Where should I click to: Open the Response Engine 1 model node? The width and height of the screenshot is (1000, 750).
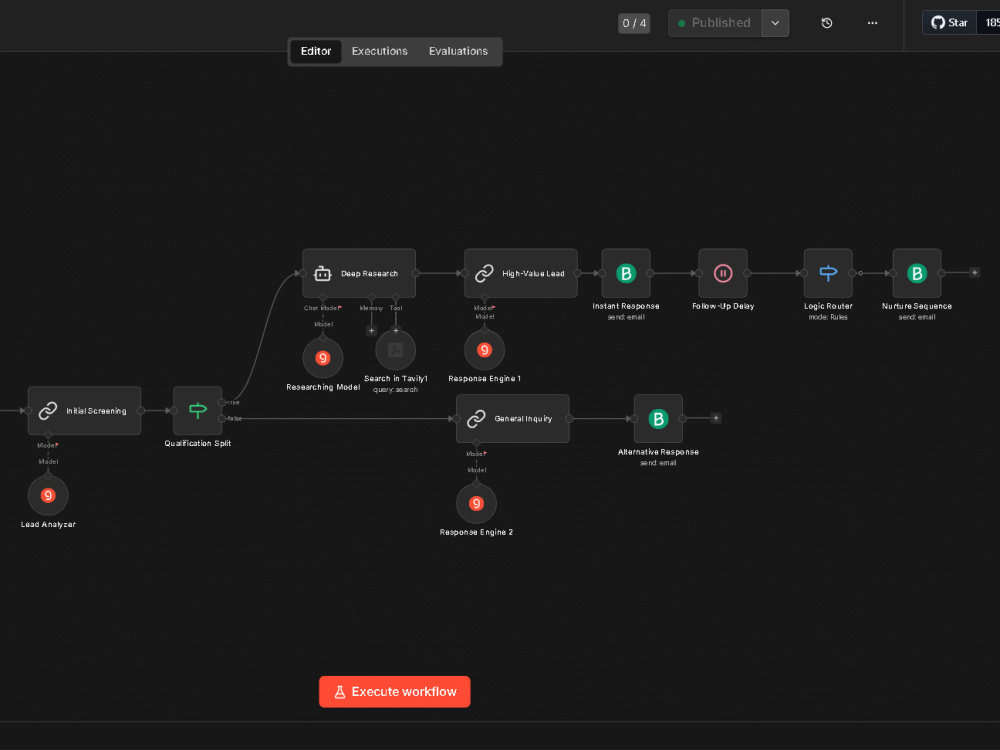tap(485, 349)
